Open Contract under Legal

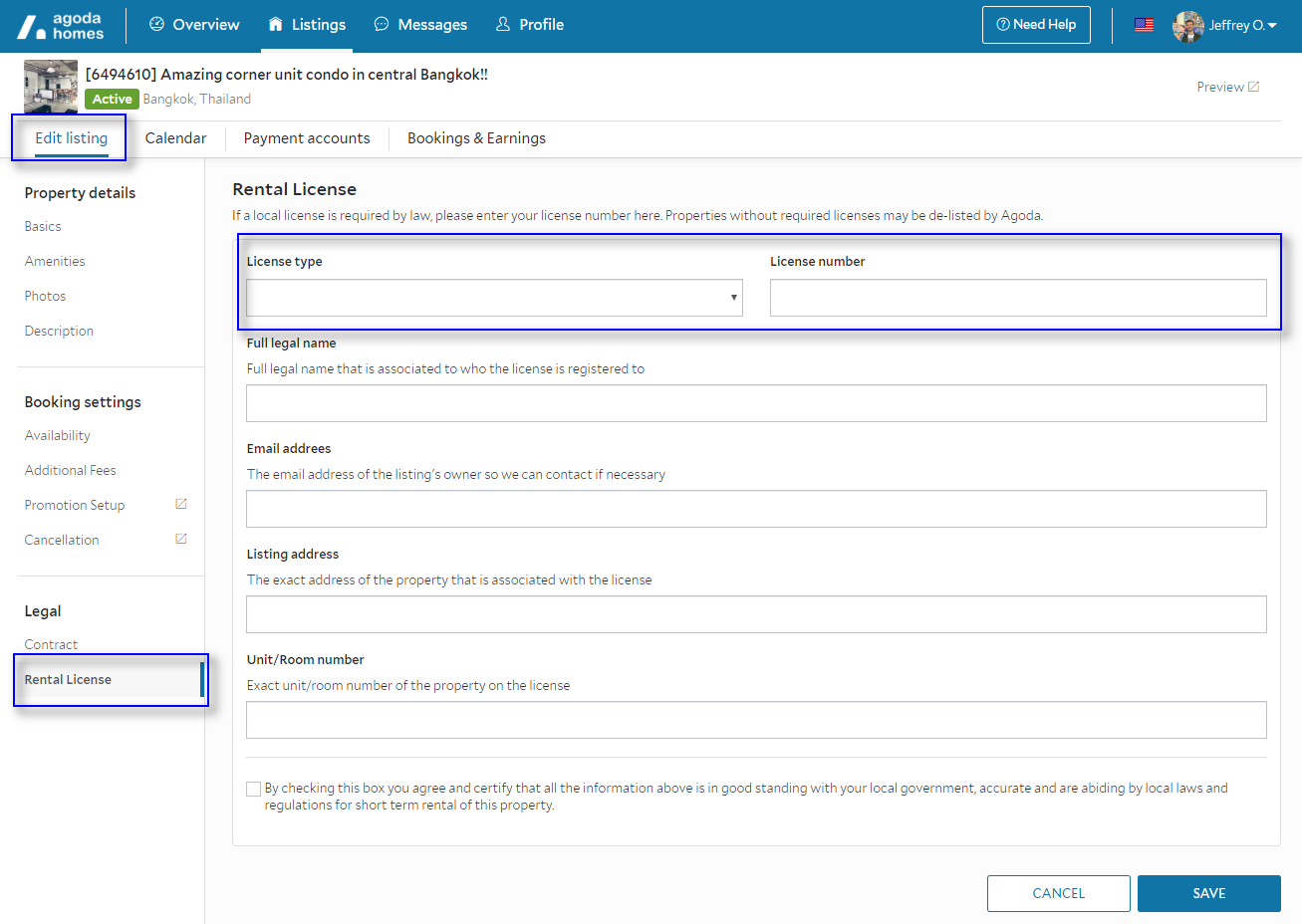coord(51,644)
